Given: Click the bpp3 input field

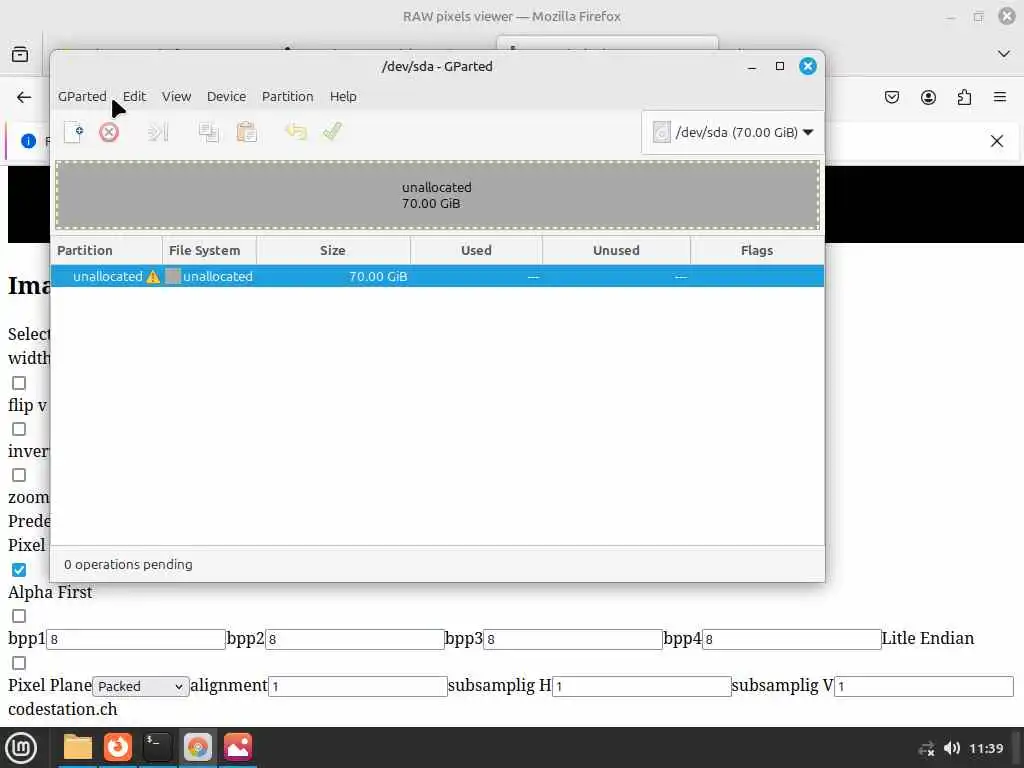Looking at the screenshot, I should (573, 639).
